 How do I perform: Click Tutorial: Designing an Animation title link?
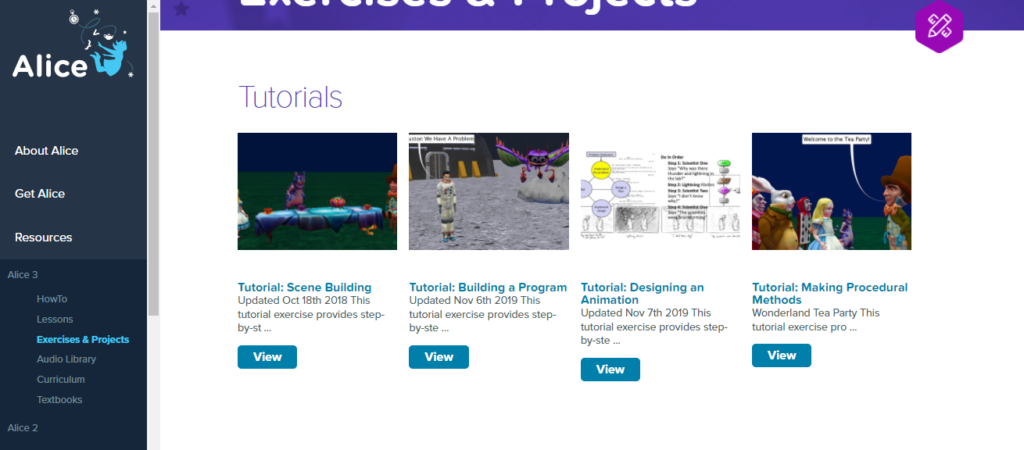642,294
